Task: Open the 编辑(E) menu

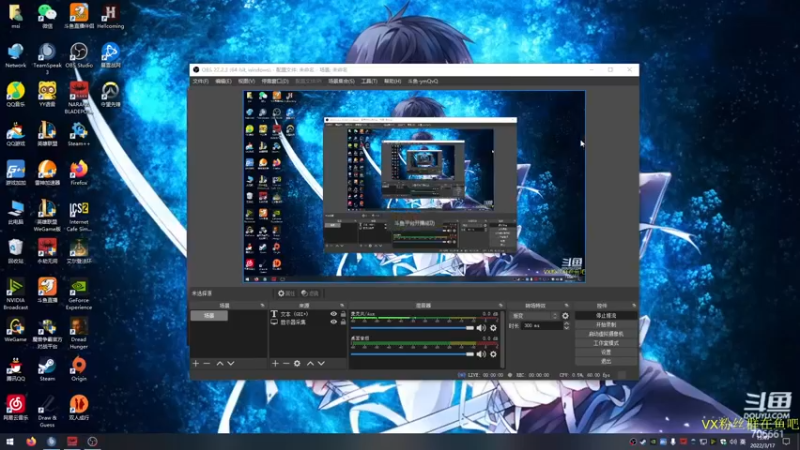Action: [x=223, y=81]
